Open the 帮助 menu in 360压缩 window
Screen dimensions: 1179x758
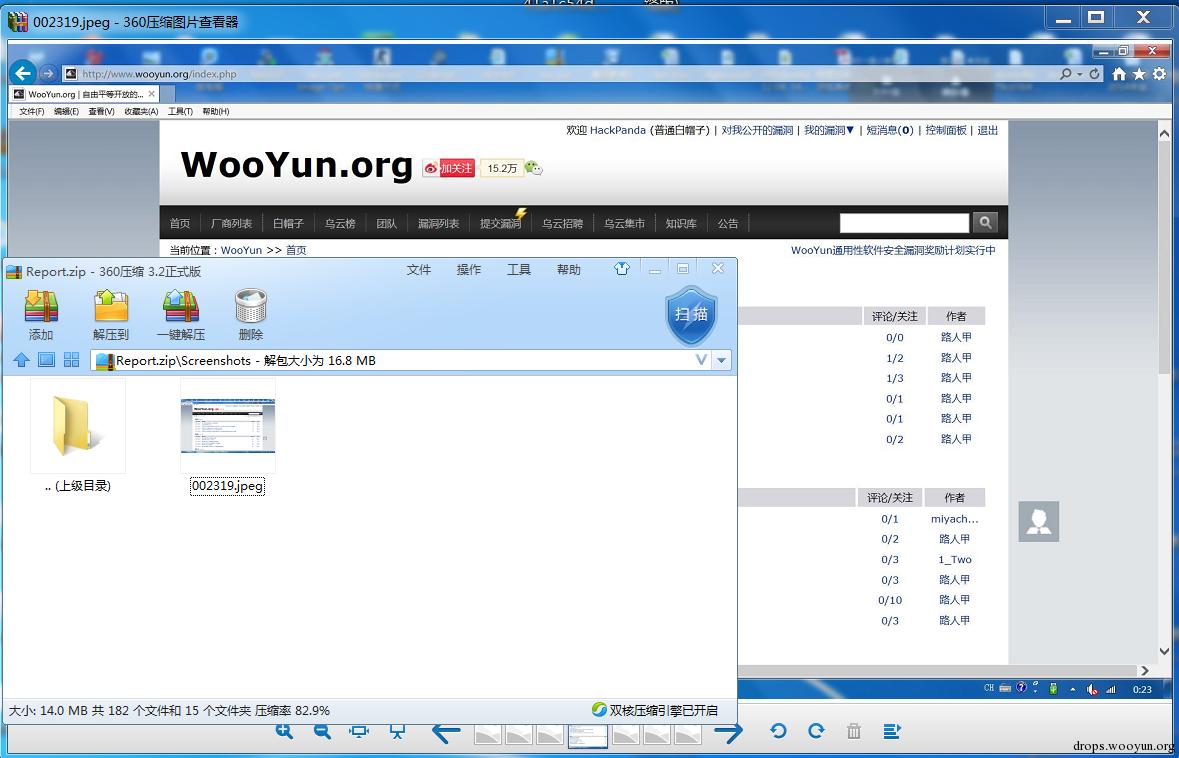[x=568, y=269]
